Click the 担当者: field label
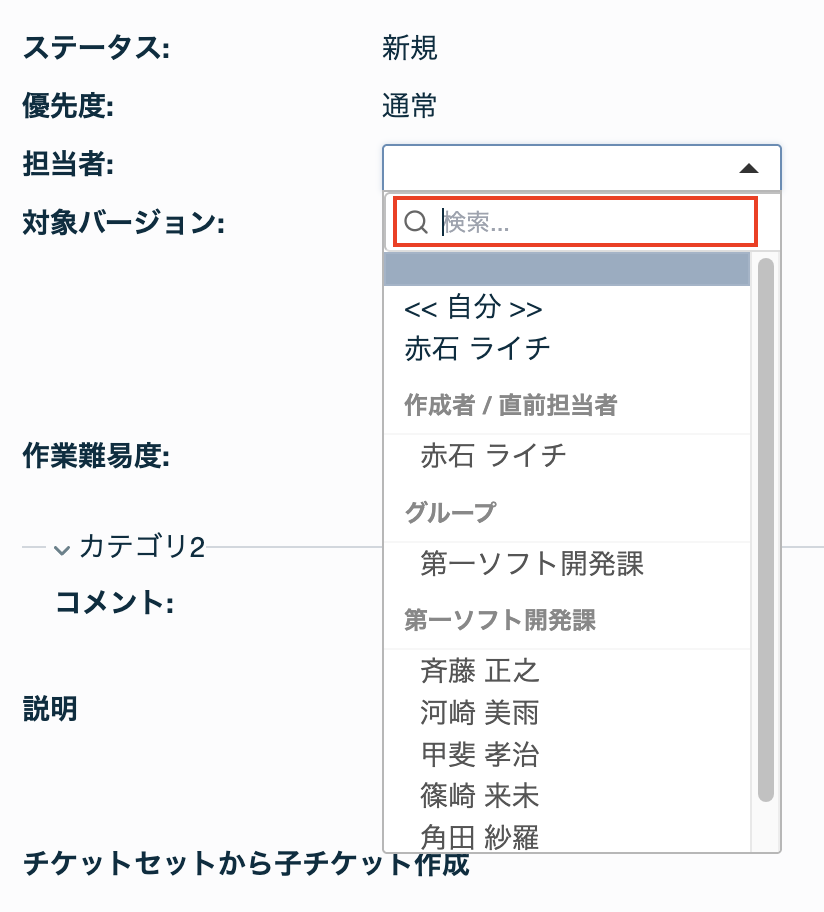The image size is (824, 912). coord(67,164)
